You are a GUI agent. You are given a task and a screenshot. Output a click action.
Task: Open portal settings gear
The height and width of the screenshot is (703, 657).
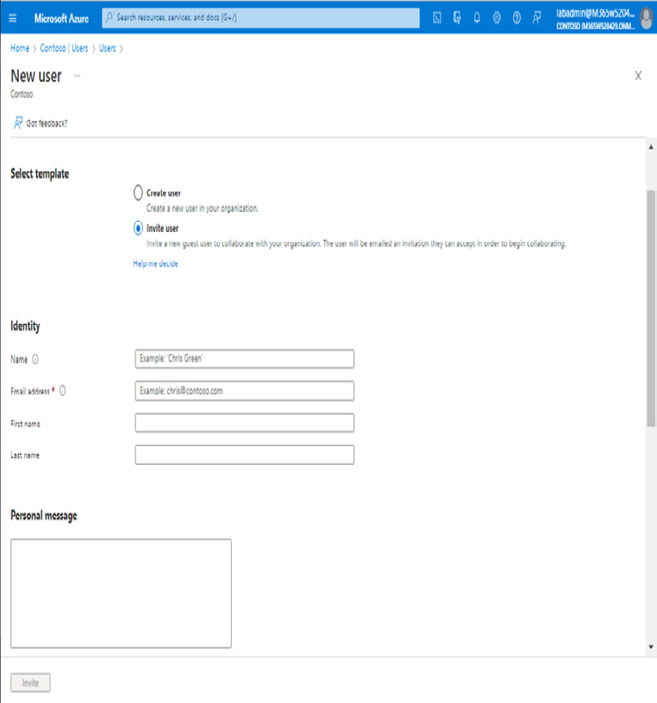[497, 18]
